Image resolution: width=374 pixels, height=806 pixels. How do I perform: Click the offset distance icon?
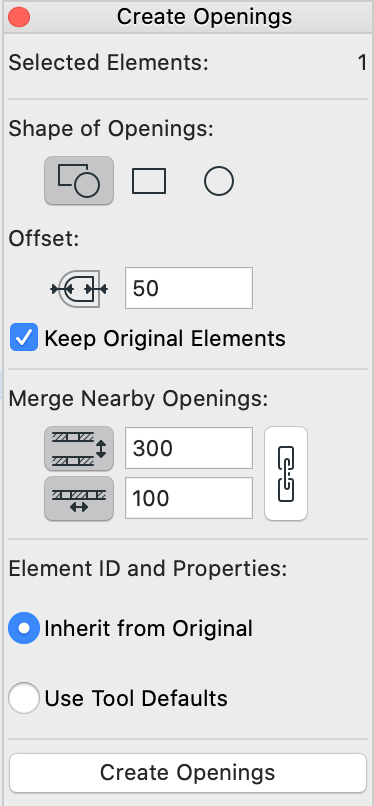pos(79,290)
